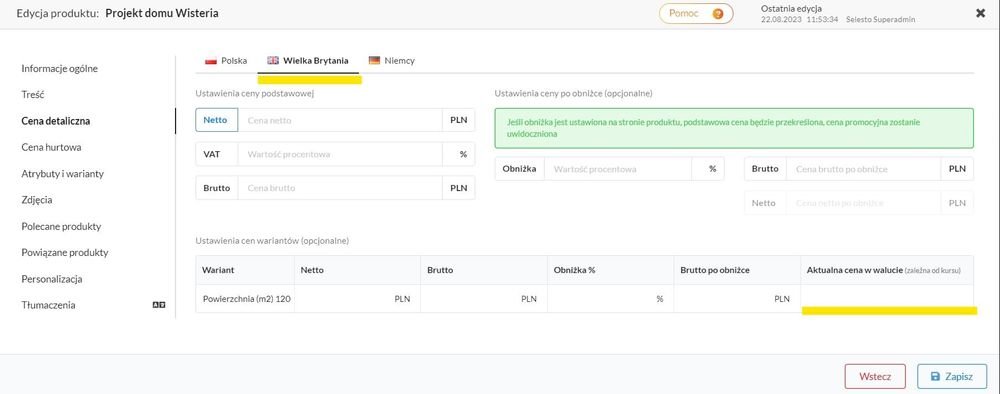This screenshot has height=394, width=1000.
Task: Focus the Obniżka Wartość procentowa field
Action: click(x=618, y=169)
